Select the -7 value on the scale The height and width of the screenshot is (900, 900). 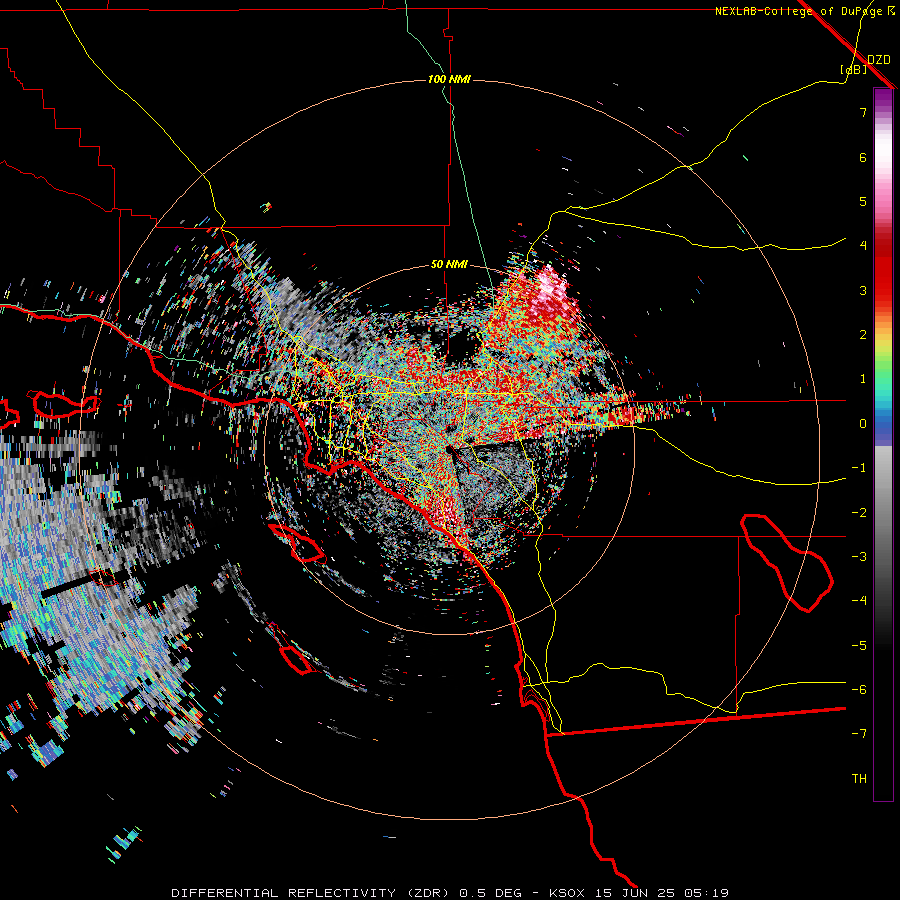click(859, 734)
